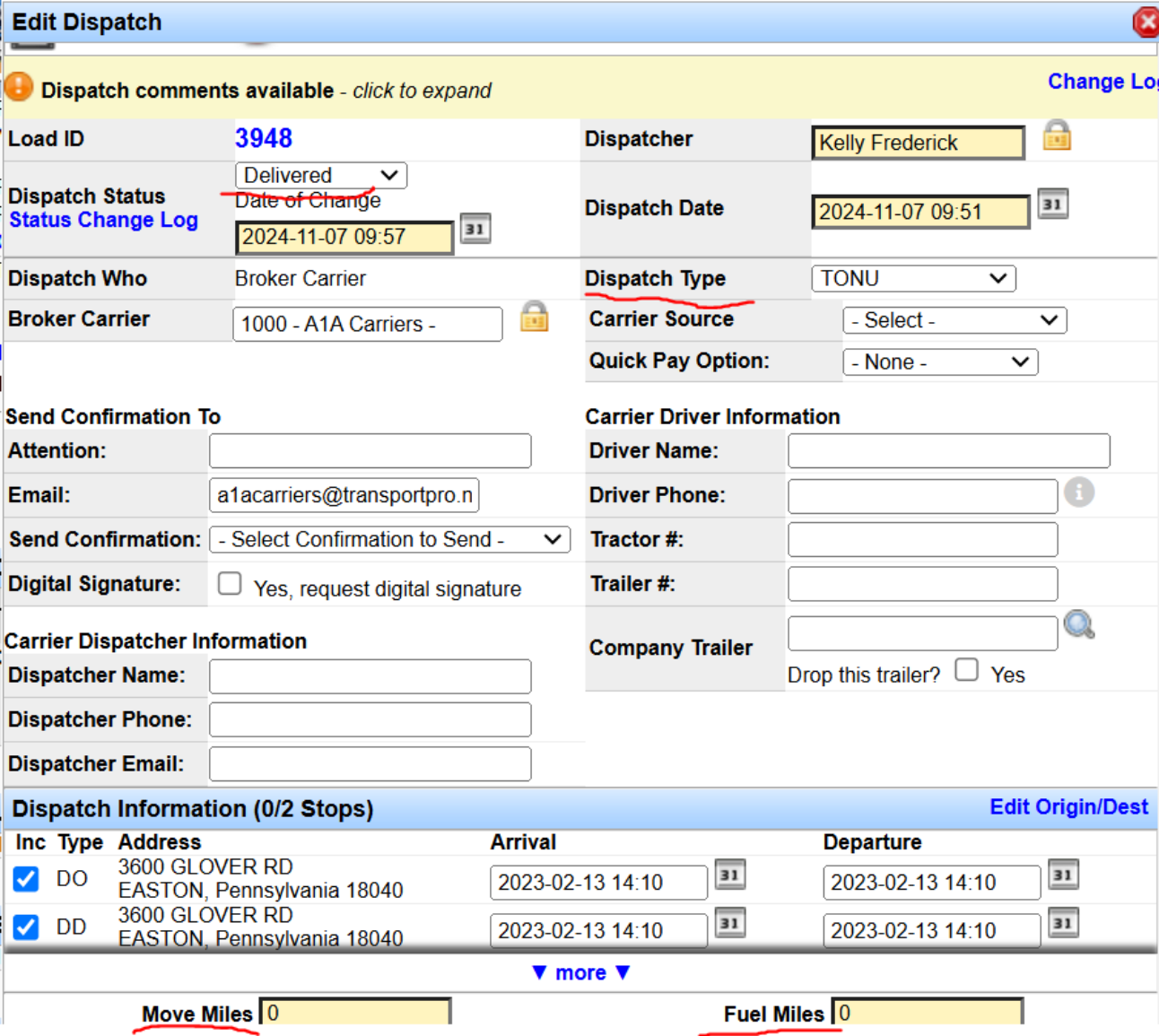Click the Driver Phone input field
Viewport: 1159px width, 1036px height.
click(923, 496)
